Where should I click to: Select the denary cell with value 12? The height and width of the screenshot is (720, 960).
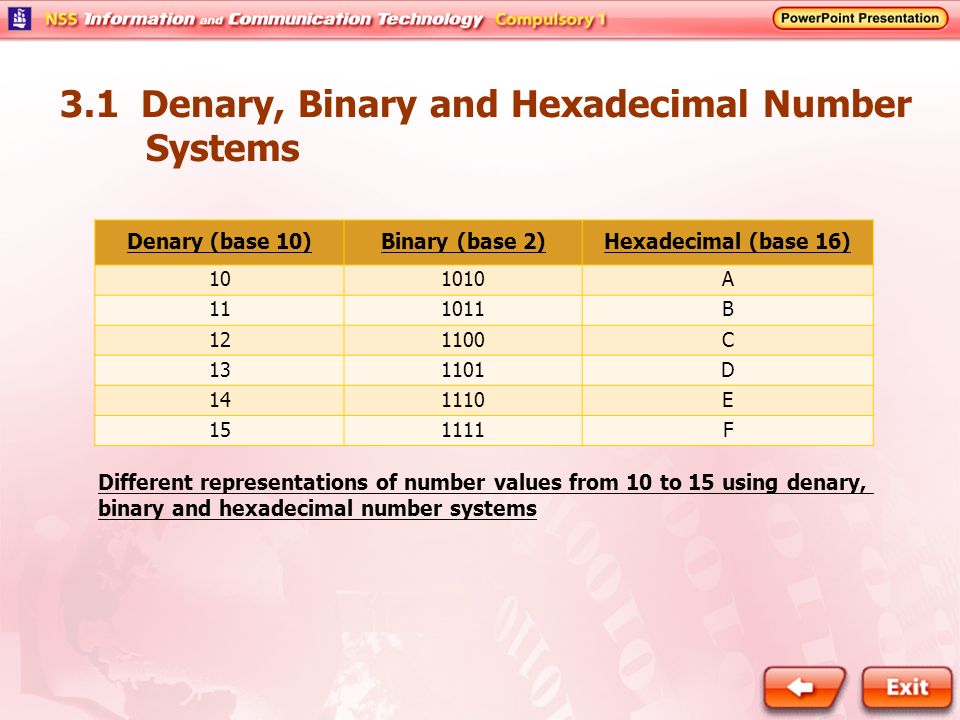coord(219,340)
